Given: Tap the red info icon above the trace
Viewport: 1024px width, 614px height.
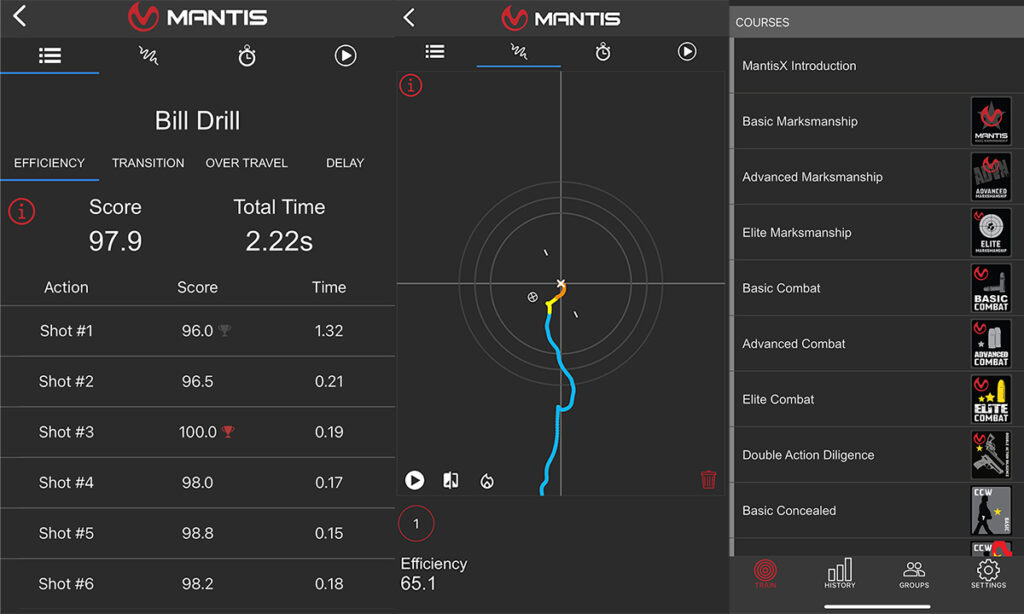Looking at the screenshot, I should point(410,86).
